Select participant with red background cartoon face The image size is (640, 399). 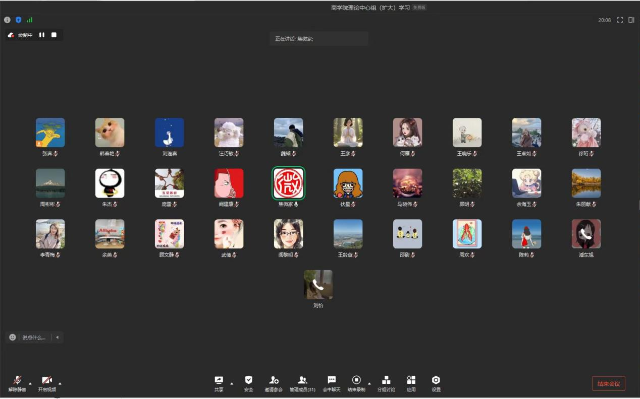click(229, 183)
